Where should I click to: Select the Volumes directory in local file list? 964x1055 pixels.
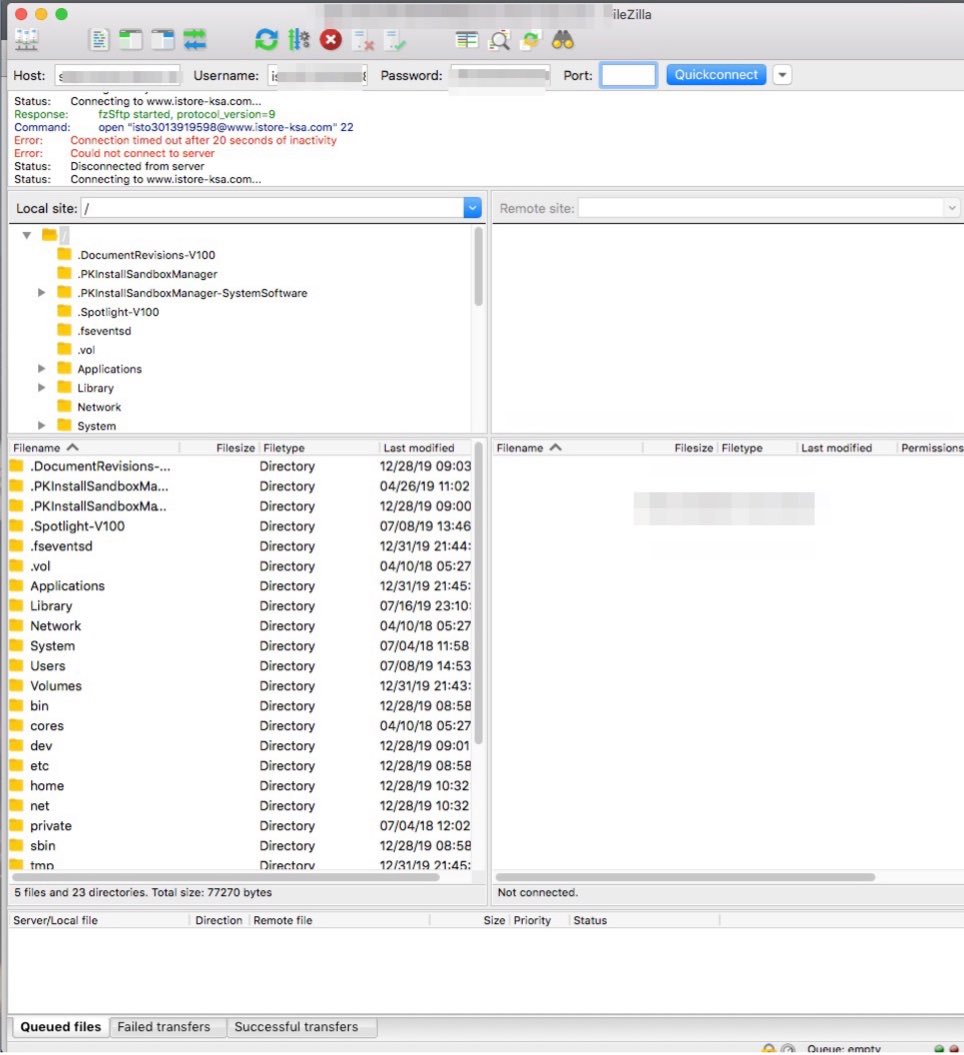(x=241, y=686)
